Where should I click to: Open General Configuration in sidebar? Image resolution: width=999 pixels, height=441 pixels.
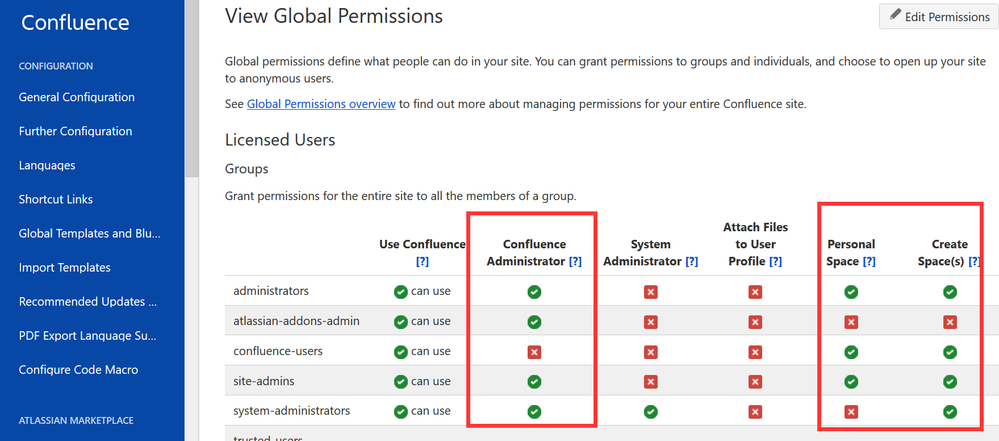[x=76, y=98]
